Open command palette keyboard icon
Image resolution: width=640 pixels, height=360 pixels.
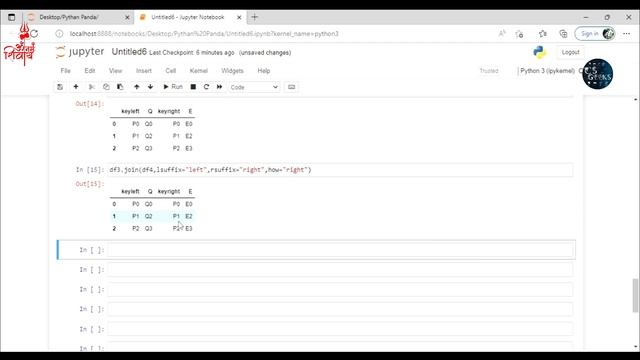pyautogui.click(x=291, y=87)
